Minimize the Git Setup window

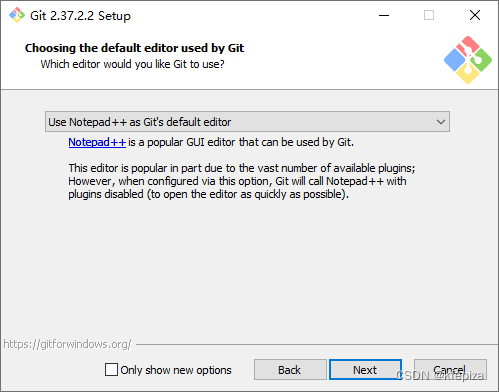384,15
